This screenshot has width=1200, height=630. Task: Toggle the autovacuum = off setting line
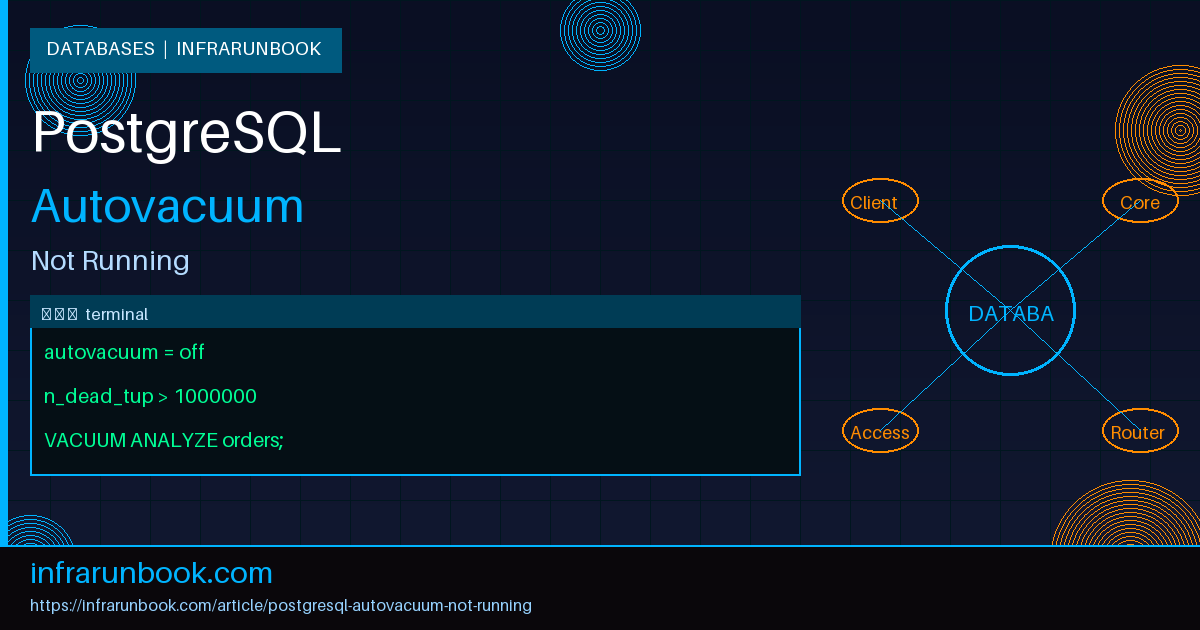coord(123,352)
